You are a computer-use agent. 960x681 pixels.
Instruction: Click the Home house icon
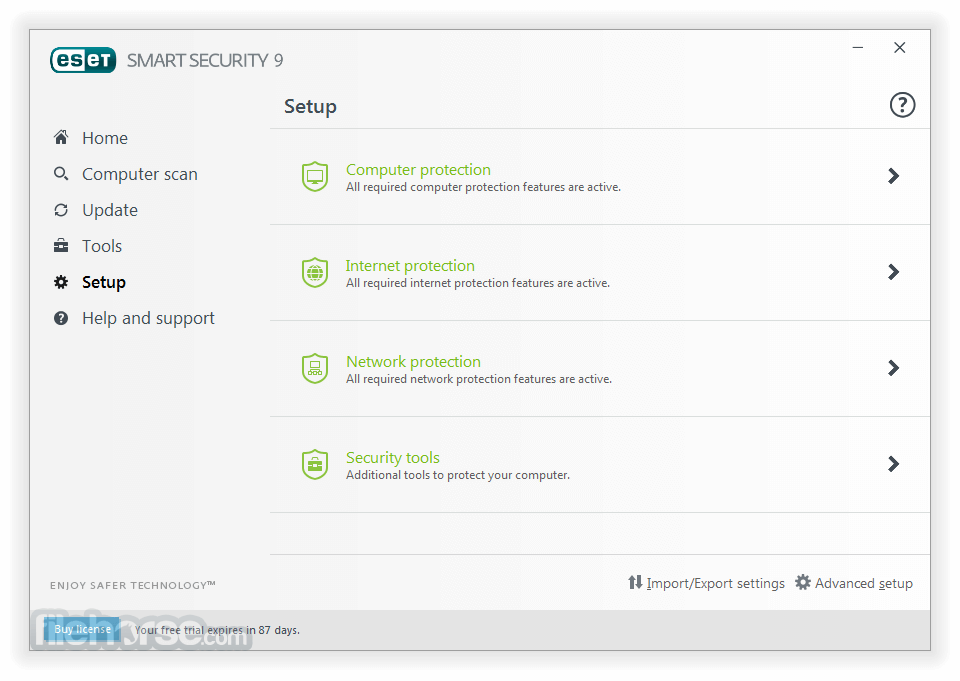tap(61, 137)
